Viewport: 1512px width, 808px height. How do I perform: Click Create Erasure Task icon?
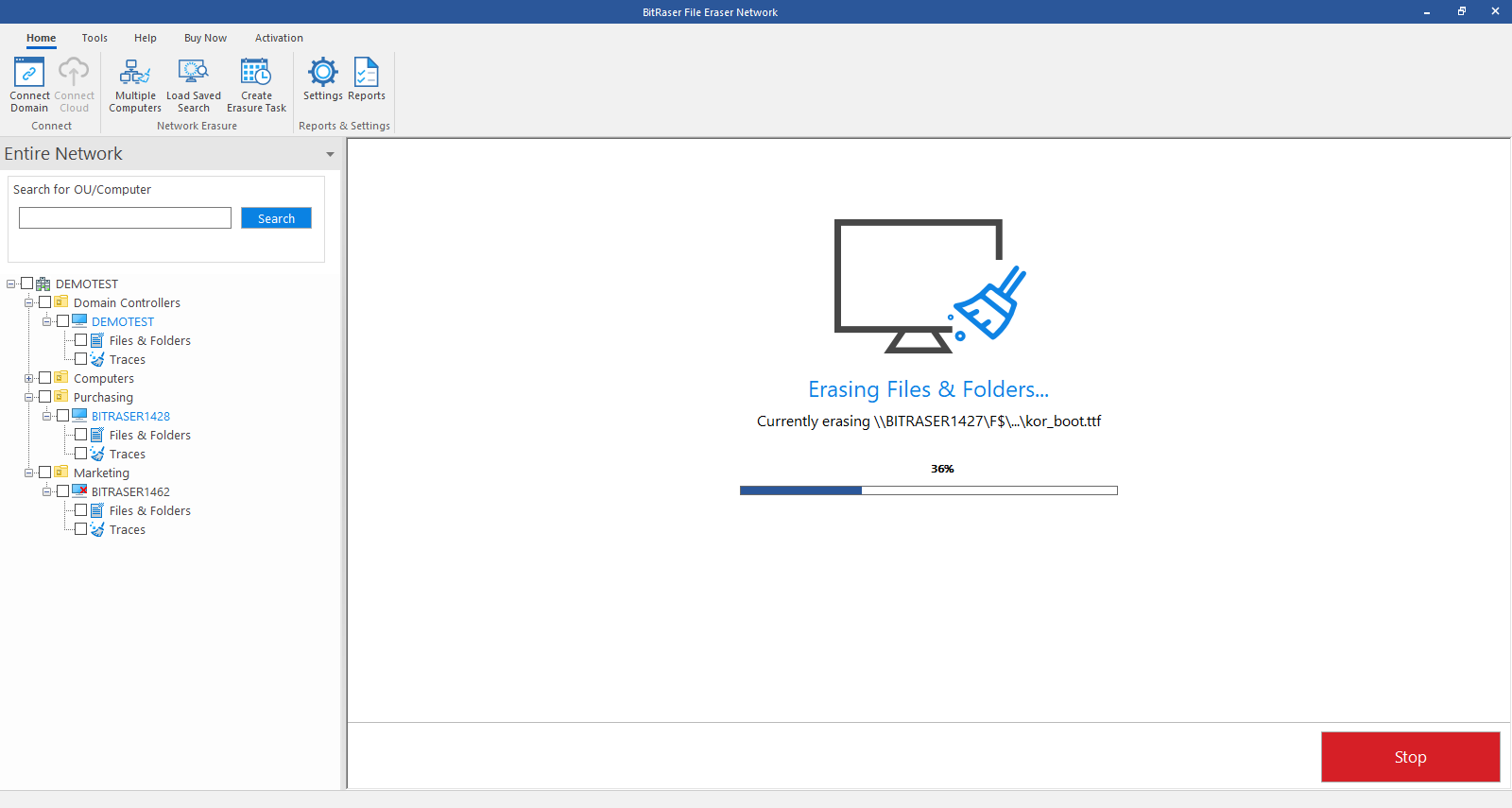pyautogui.click(x=256, y=73)
